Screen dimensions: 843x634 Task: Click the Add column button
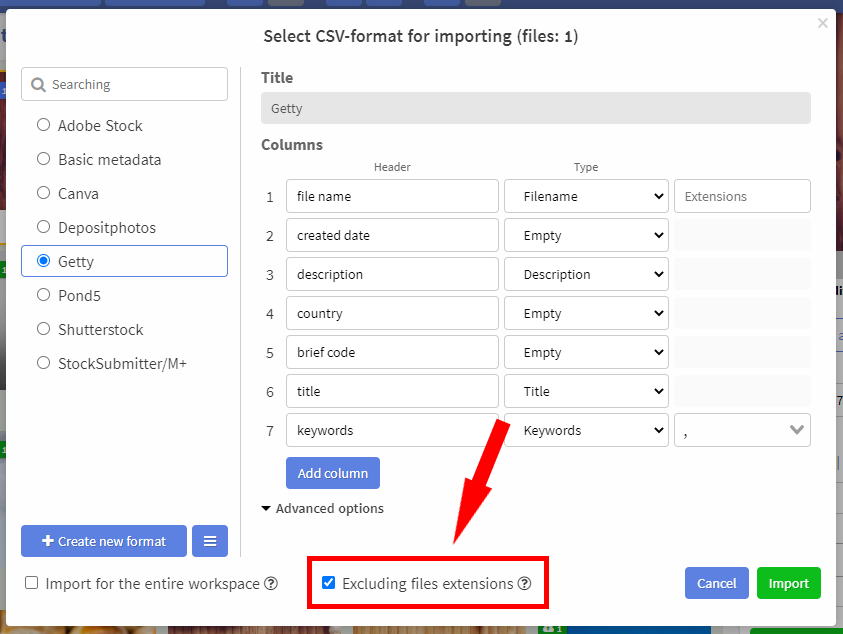click(x=333, y=473)
